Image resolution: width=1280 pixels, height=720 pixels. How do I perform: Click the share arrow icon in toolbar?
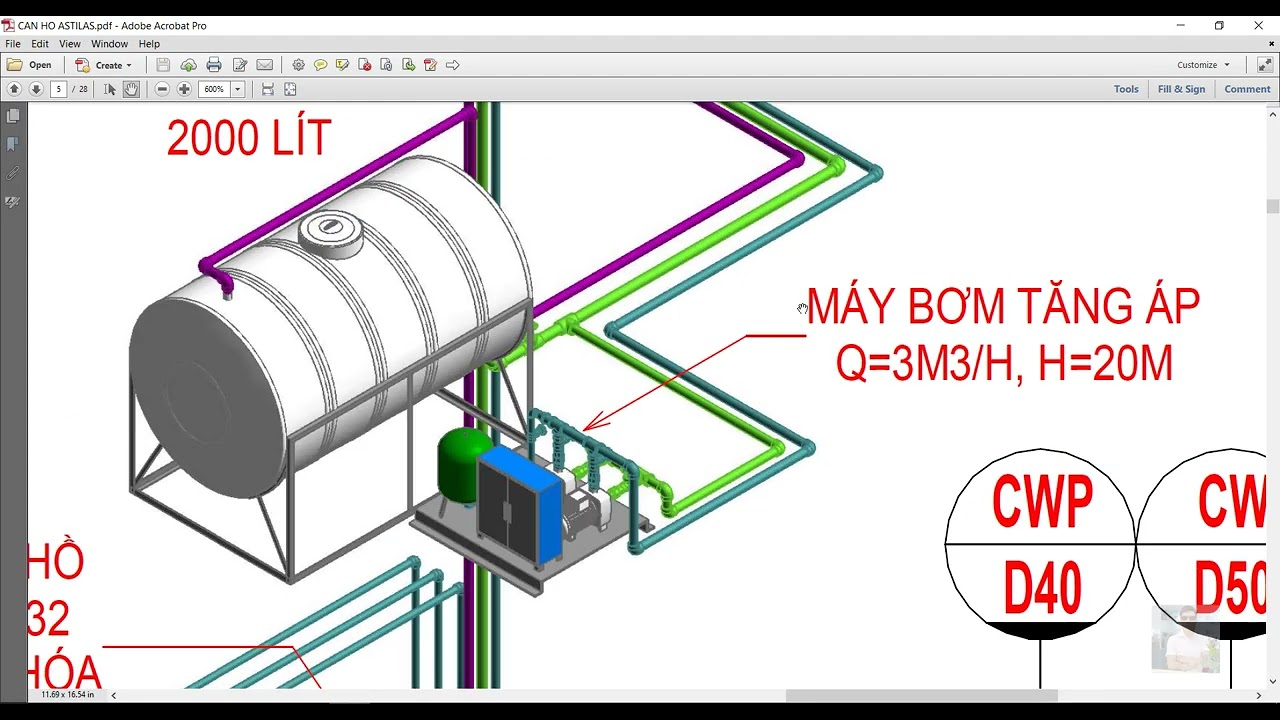point(452,65)
